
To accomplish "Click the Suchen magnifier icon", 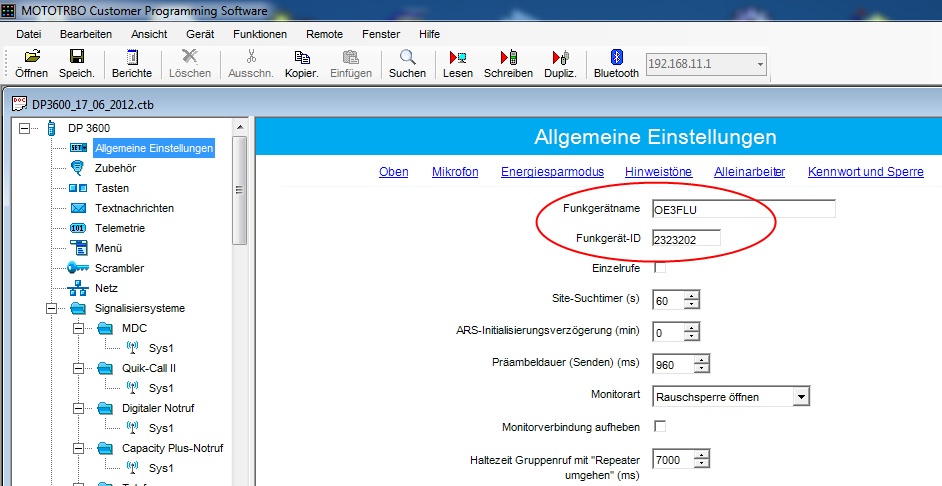I will click(407, 57).
